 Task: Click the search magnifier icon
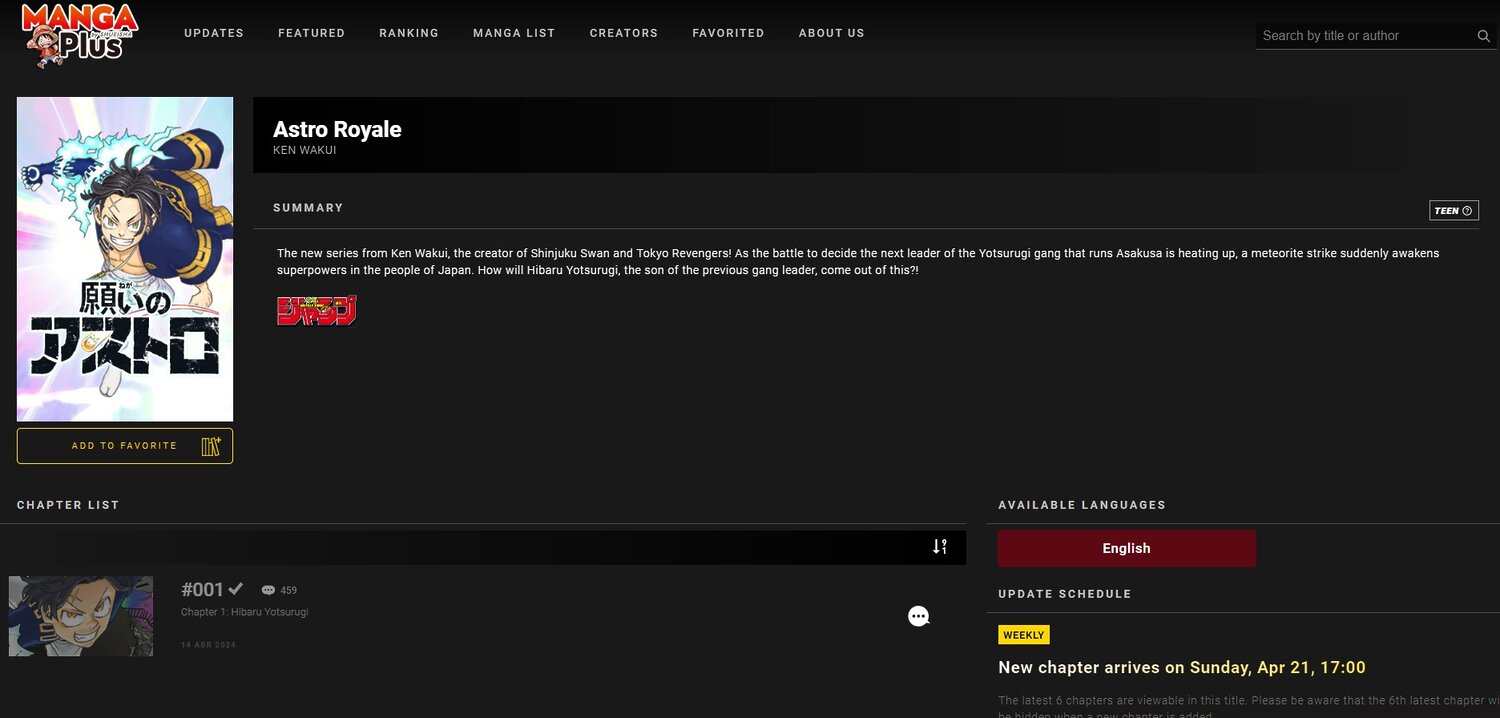tap(1483, 36)
